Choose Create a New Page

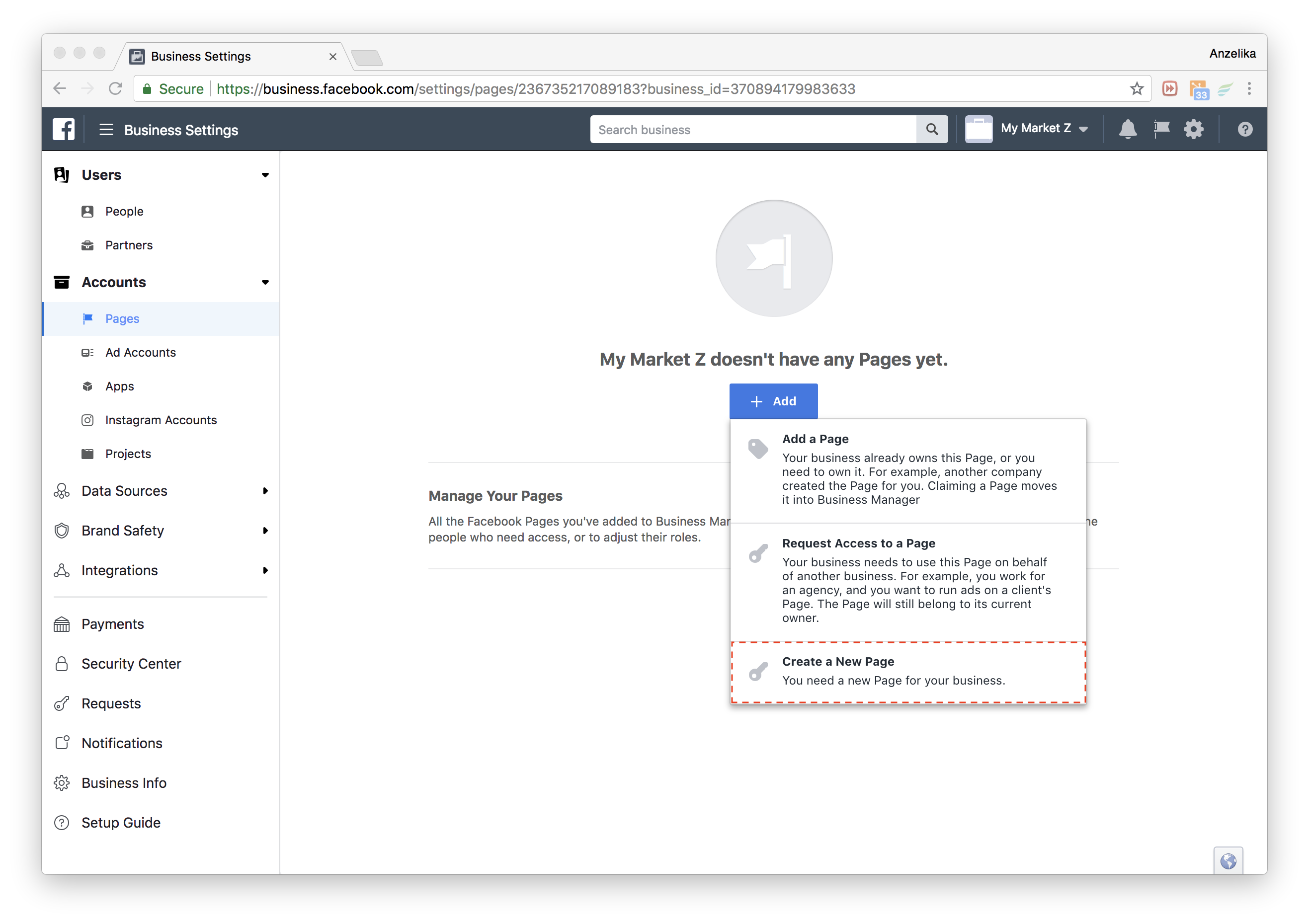point(908,672)
